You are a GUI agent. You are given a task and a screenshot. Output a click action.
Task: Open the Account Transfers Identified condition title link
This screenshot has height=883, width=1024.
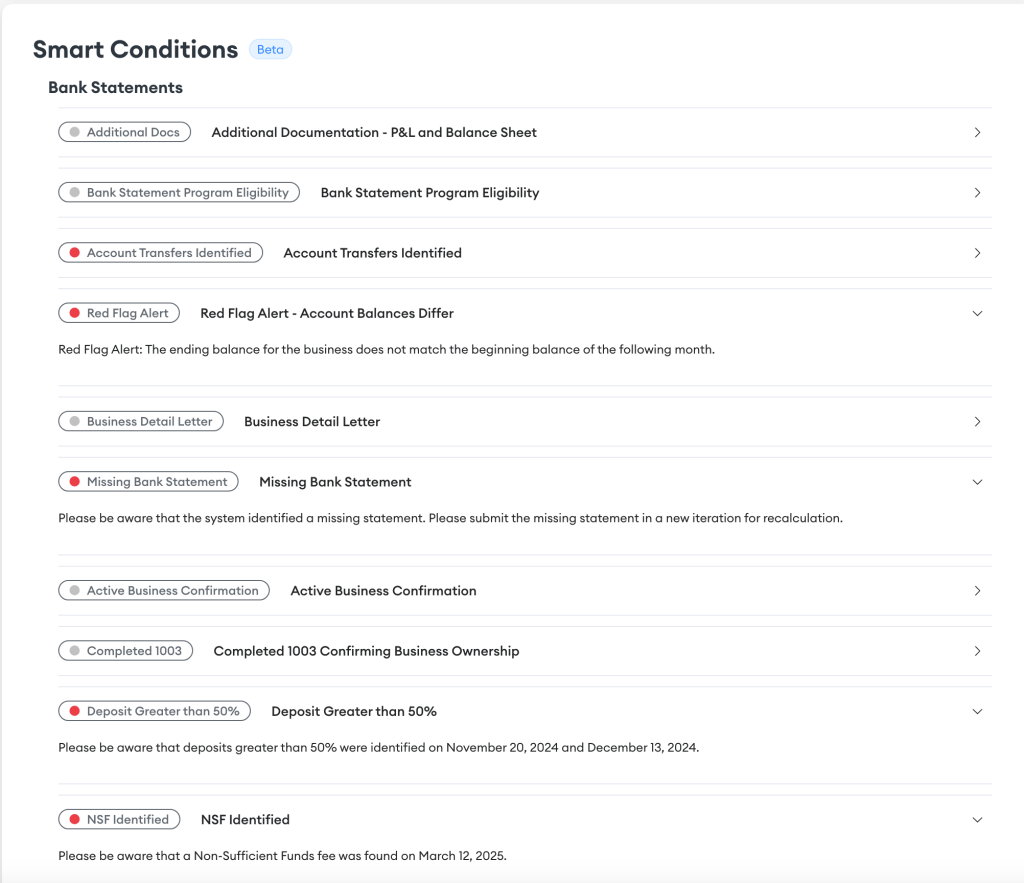pyautogui.click(x=372, y=252)
